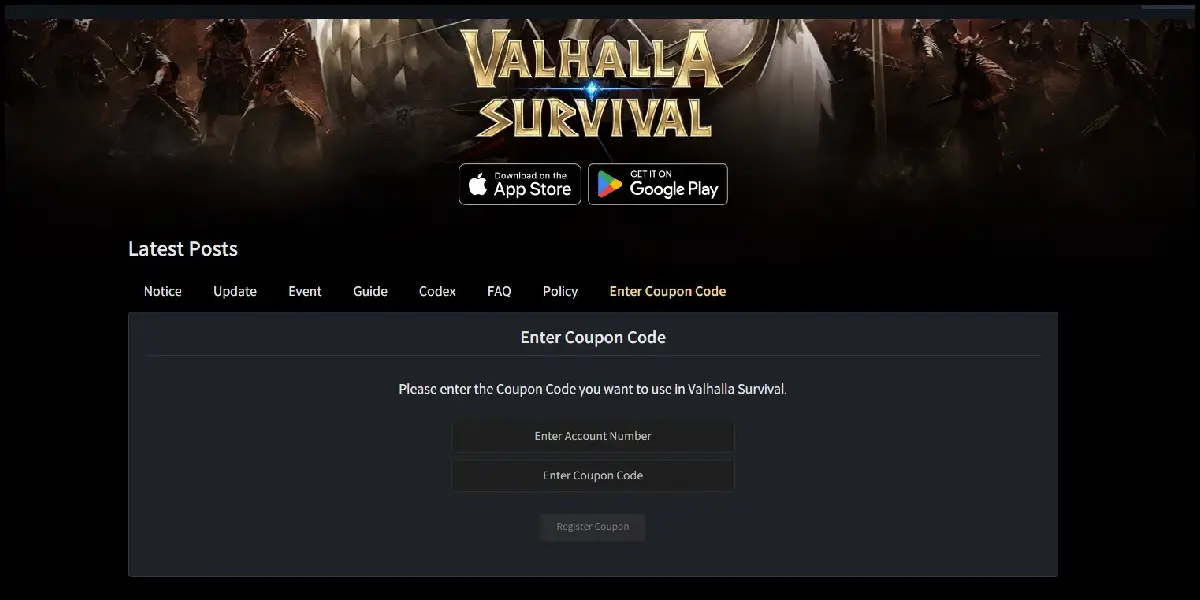Screen dimensions: 1200x600
Task: Click the Google Play triangle icon
Action: tap(610, 185)
